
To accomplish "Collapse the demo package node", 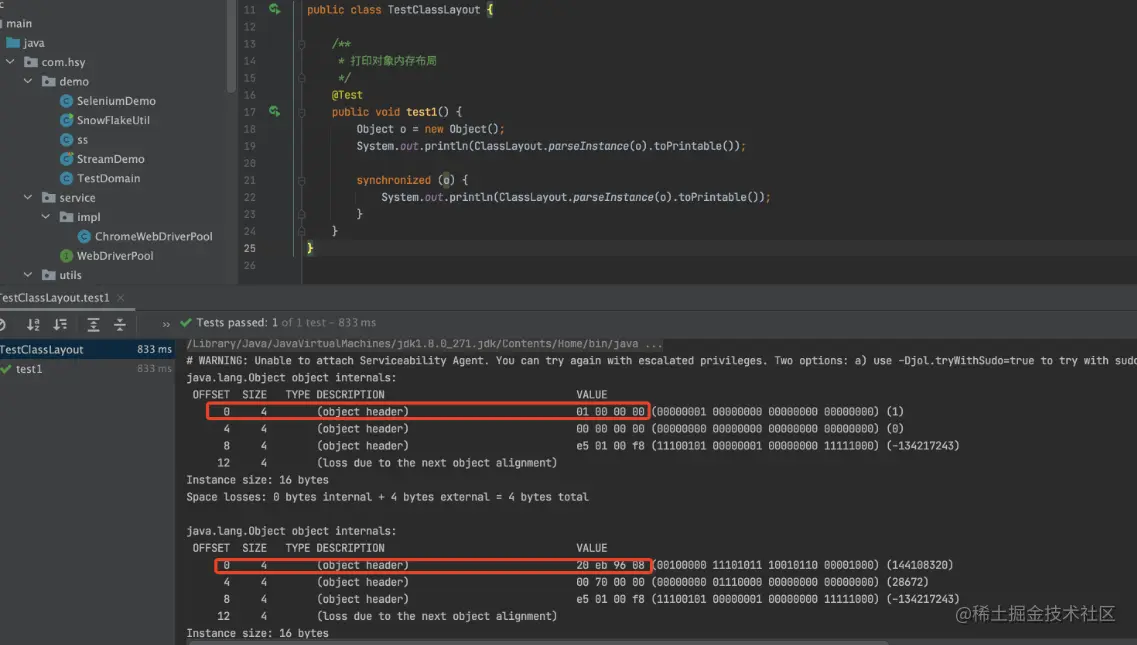I will pyautogui.click(x=28, y=81).
